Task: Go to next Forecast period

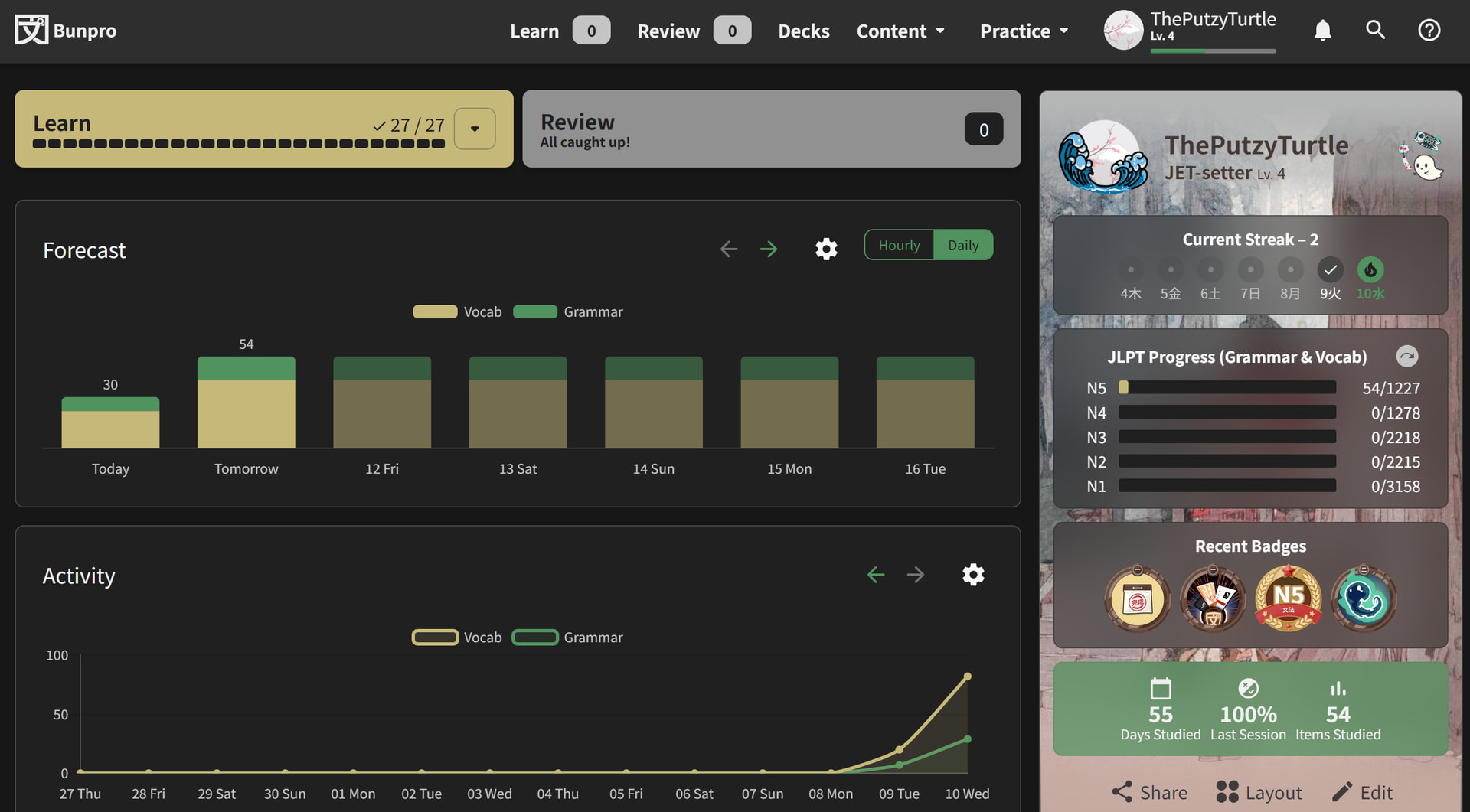Action: [769, 249]
